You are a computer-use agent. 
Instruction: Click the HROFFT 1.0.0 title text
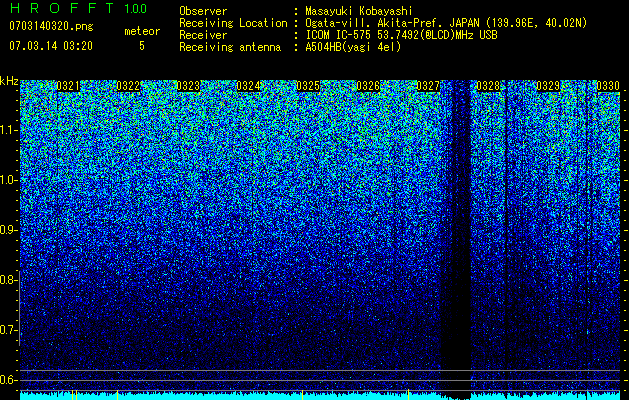(x=78, y=8)
